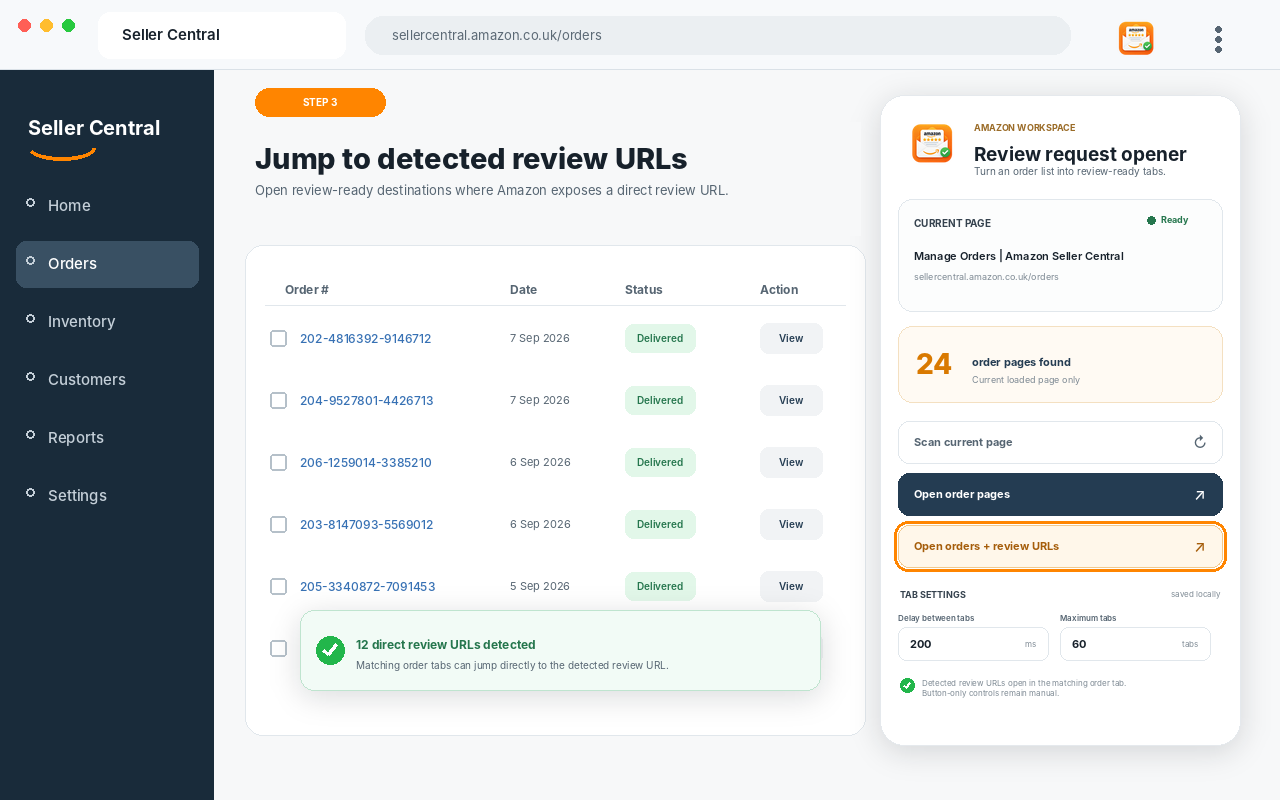Viewport: 1280px width, 800px height.
Task: Open the browser three-dot menu
Action: (x=1218, y=39)
